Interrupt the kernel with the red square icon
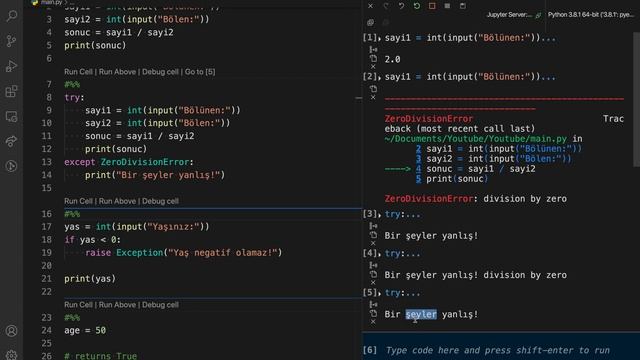This screenshot has height=360, width=640. (x=432, y=6)
